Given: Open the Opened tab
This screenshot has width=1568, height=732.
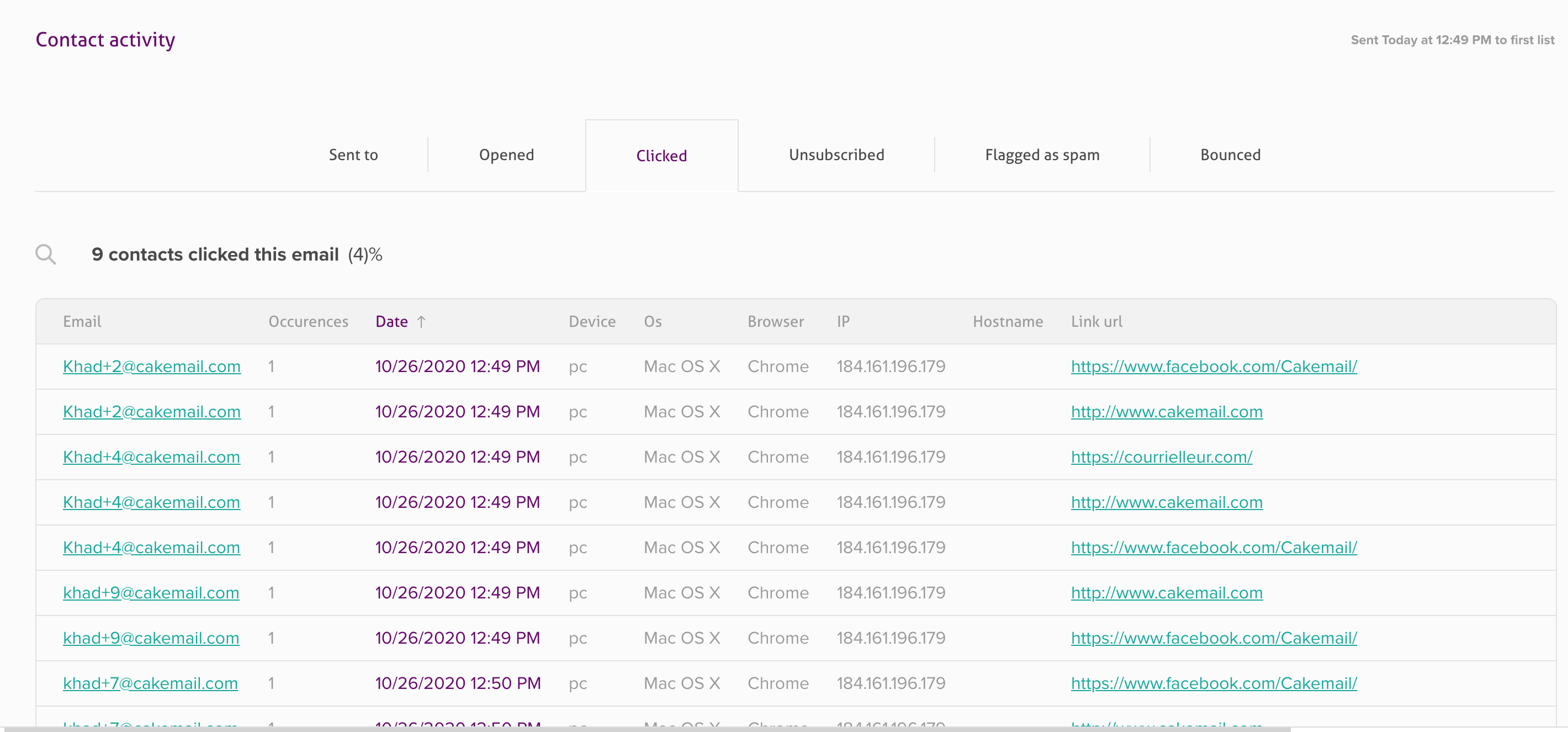Looking at the screenshot, I should pos(506,155).
